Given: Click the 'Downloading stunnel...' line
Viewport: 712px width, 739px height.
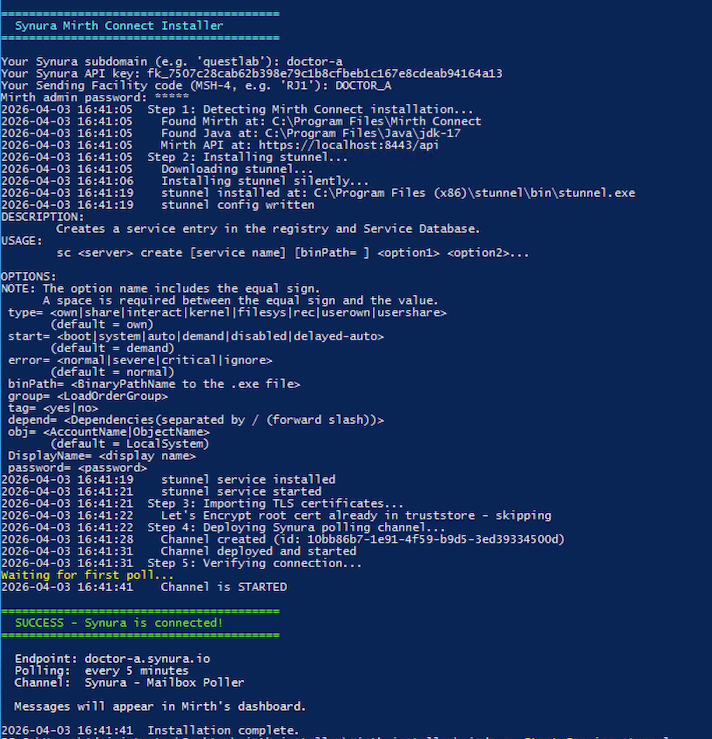Looking at the screenshot, I should [x=237, y=169].
